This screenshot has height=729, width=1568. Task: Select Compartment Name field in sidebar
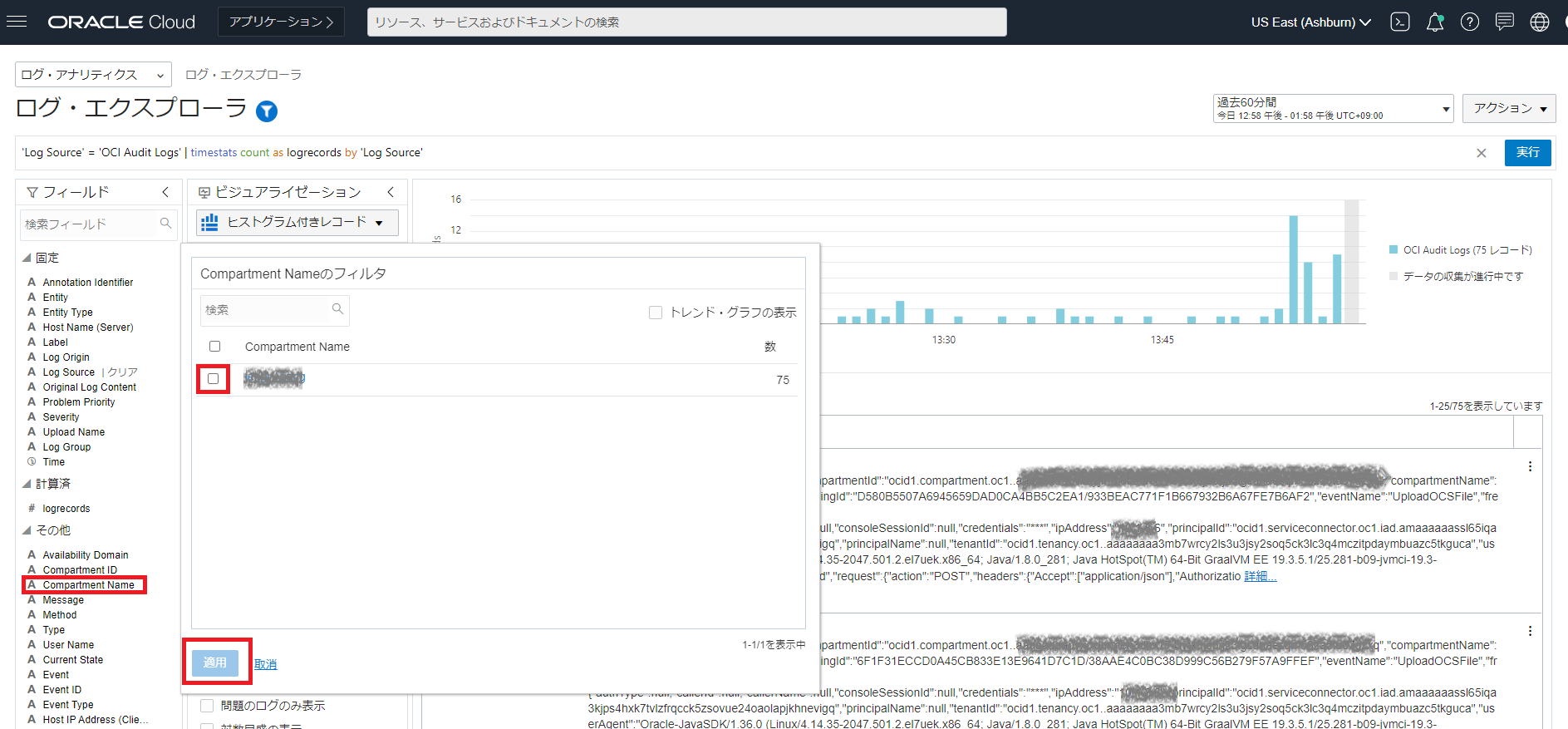click(88, 585)
